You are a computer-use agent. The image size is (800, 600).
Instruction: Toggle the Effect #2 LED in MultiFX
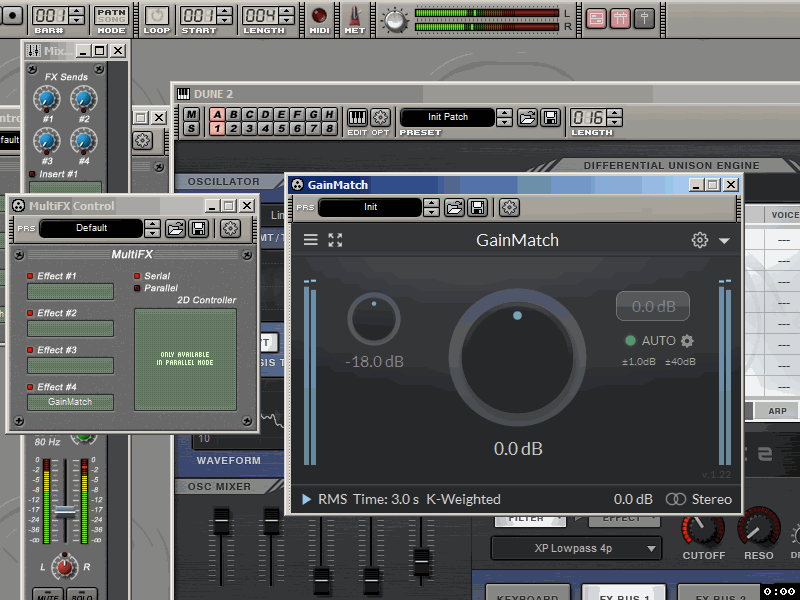pyautogui.click(x=30, y=313)
